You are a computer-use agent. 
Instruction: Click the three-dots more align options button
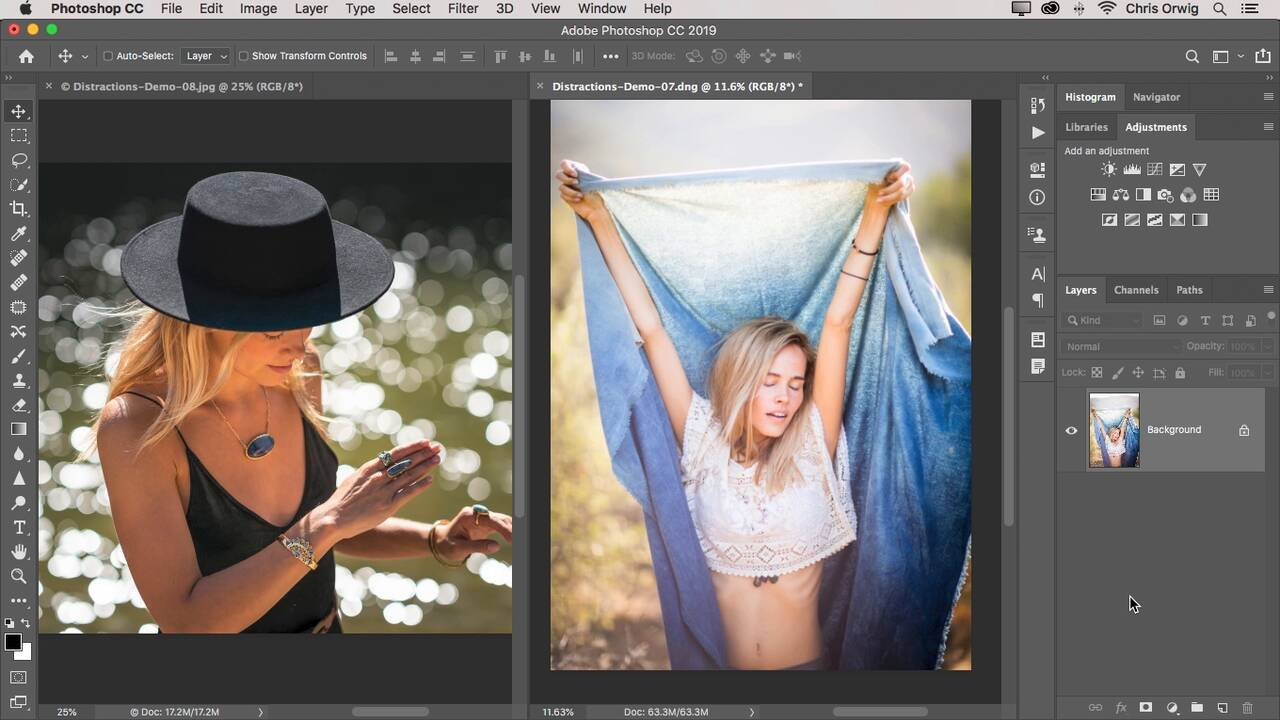610,56
